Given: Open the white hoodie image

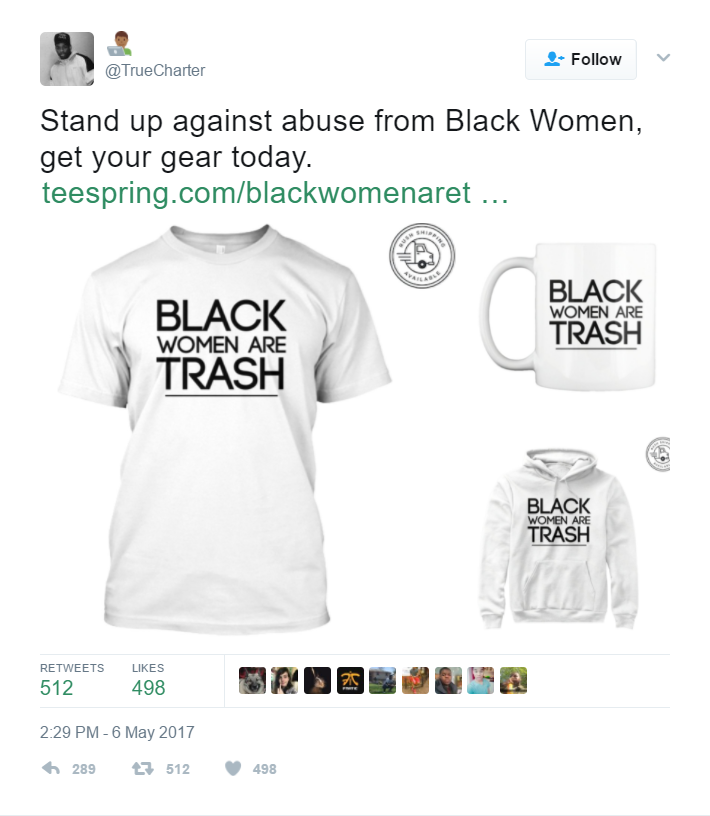Looking at the screenshot, I should coord(558,539).
